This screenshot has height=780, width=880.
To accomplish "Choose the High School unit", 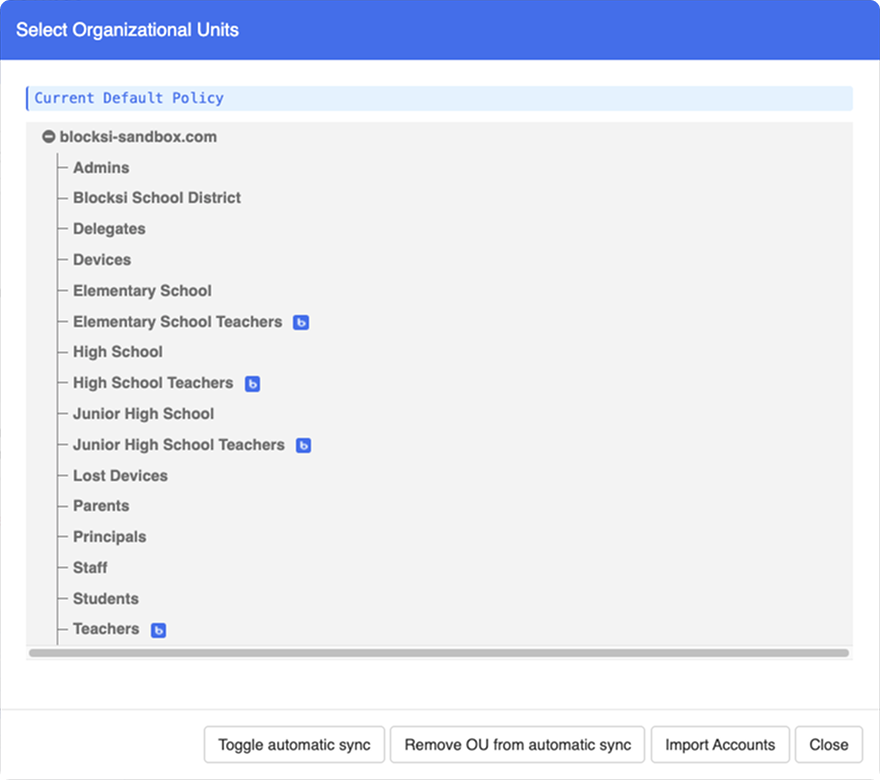I will click(x=118, y=352).
